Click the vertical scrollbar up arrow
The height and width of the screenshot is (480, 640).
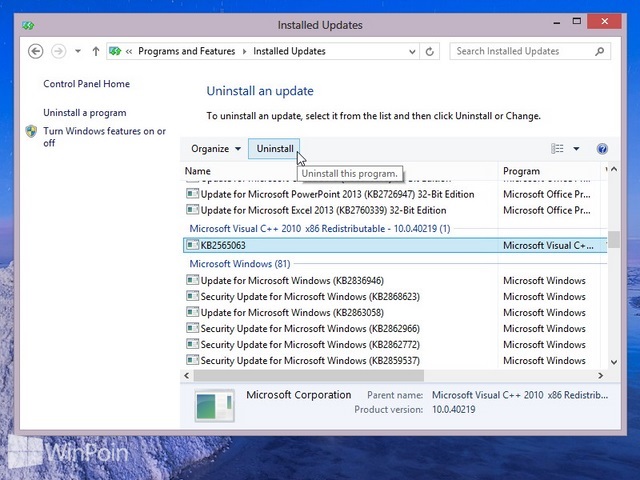(613, 169)
